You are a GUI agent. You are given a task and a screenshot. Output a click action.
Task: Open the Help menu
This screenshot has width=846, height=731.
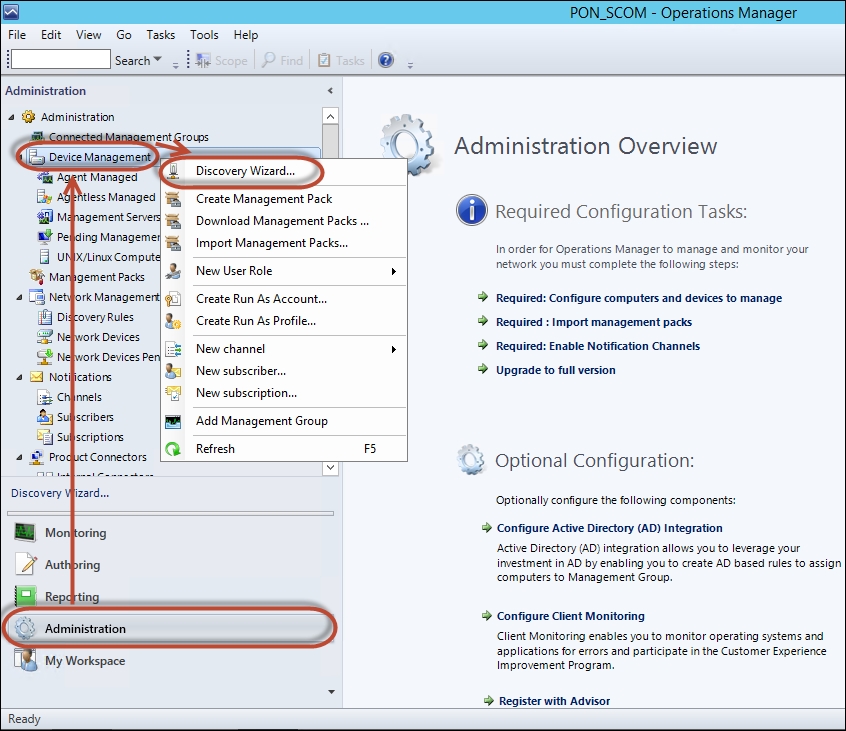(245, 35)
